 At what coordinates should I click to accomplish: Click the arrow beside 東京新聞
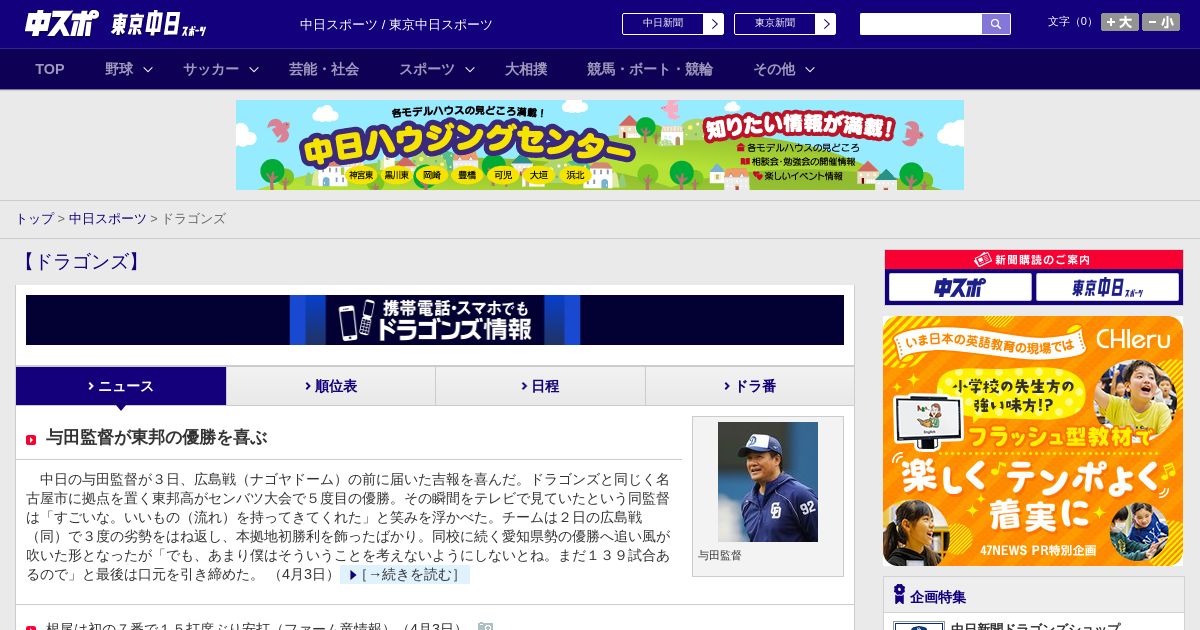click(825, 24)
